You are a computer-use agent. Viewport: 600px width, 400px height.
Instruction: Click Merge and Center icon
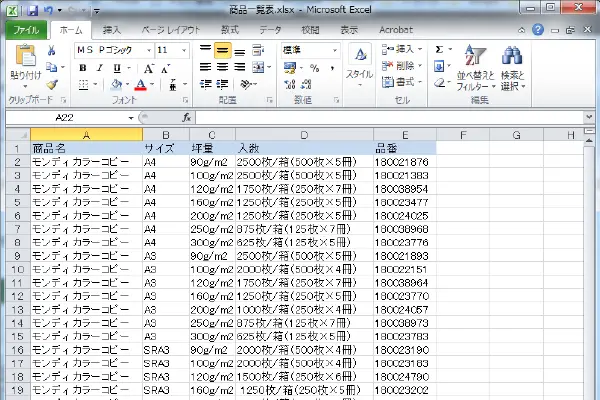coord(258,67)
